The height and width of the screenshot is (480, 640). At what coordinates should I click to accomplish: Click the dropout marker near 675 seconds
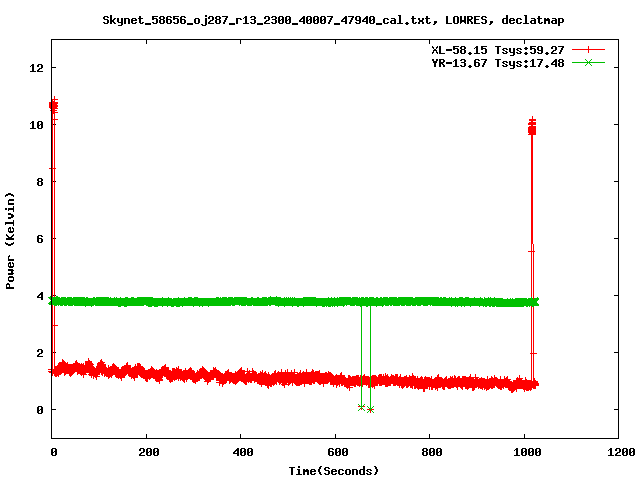tap(370, 409)
